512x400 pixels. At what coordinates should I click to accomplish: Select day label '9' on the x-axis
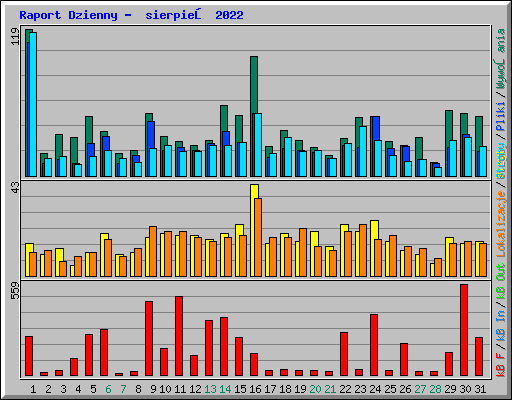coord(153,389)
